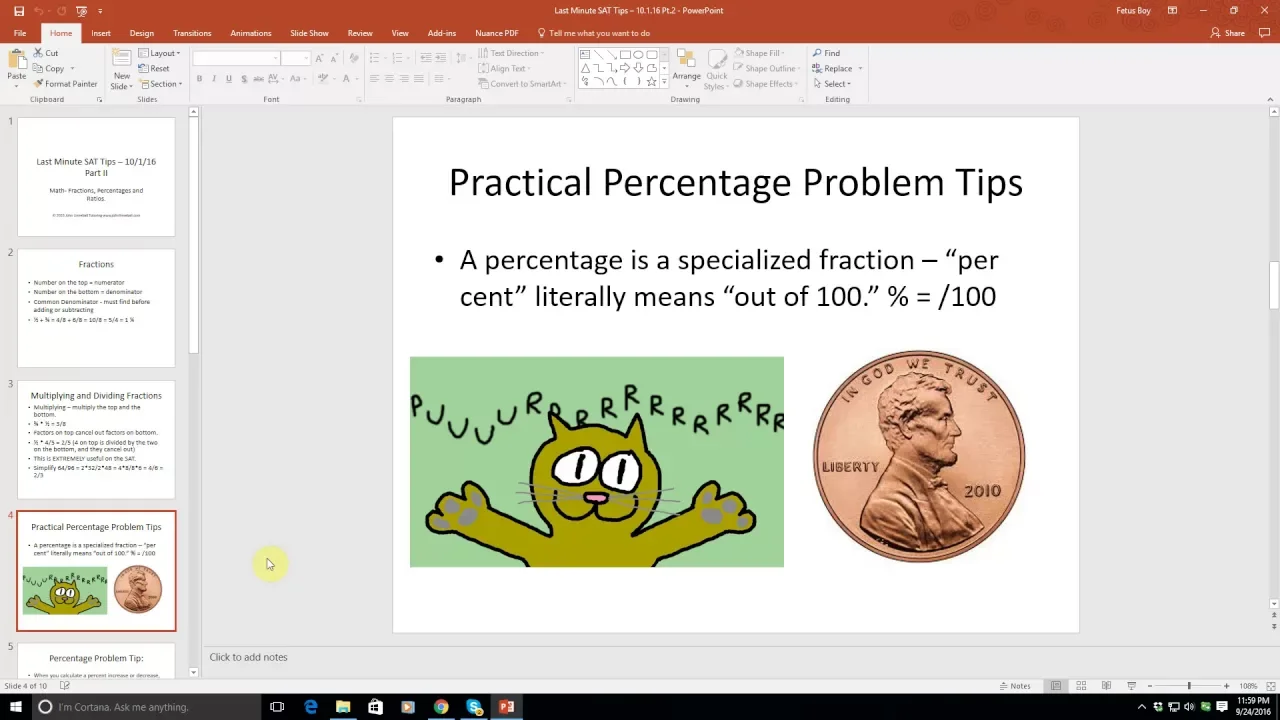Click the zoom slider handle
The width and height of the screenshot is (1280, 720).
tap(1189, 686)
